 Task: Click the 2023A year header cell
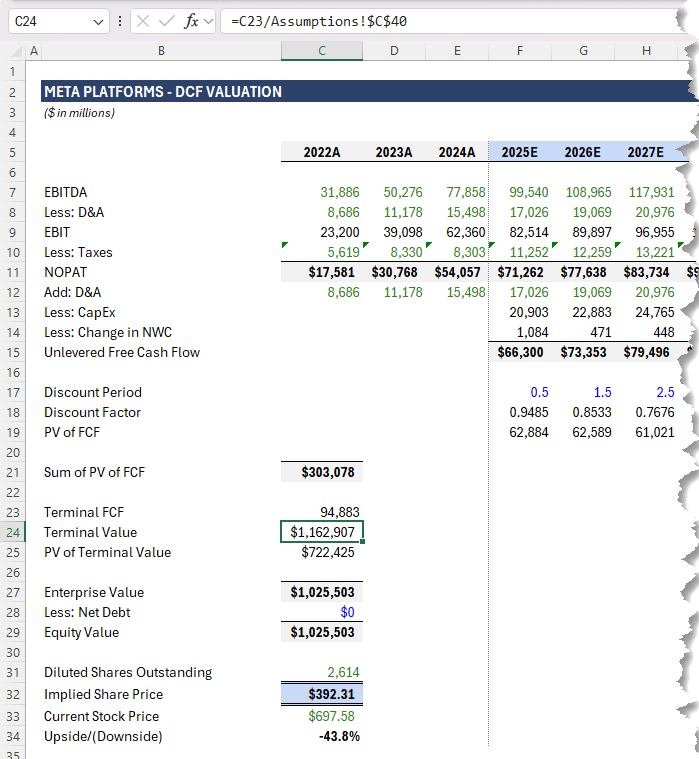click(x=394, y=152)
